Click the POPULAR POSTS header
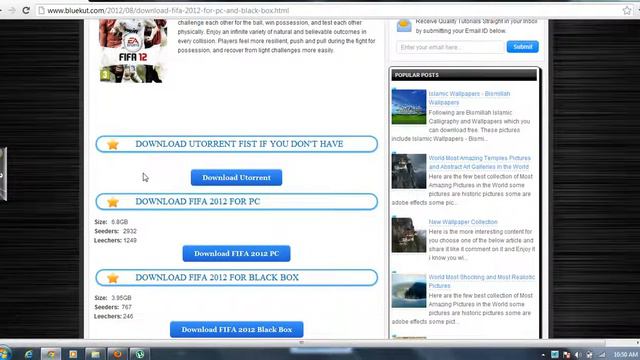 464,75
